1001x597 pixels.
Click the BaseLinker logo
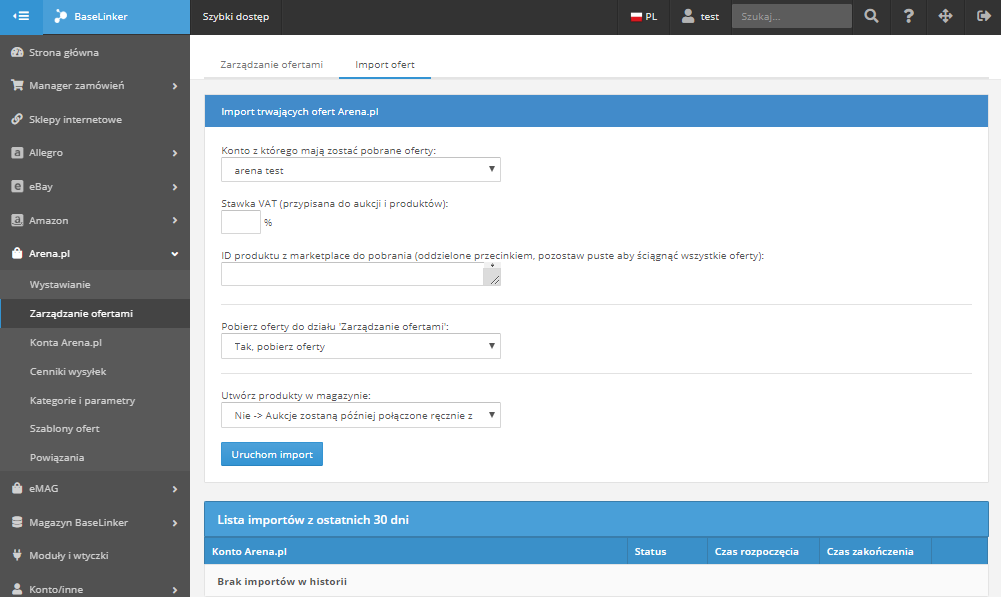pyautogui.click(x=91, y=17)
